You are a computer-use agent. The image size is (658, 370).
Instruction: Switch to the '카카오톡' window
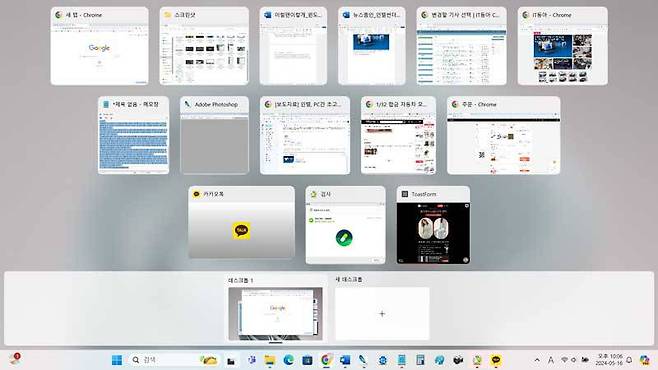[242, 222]
